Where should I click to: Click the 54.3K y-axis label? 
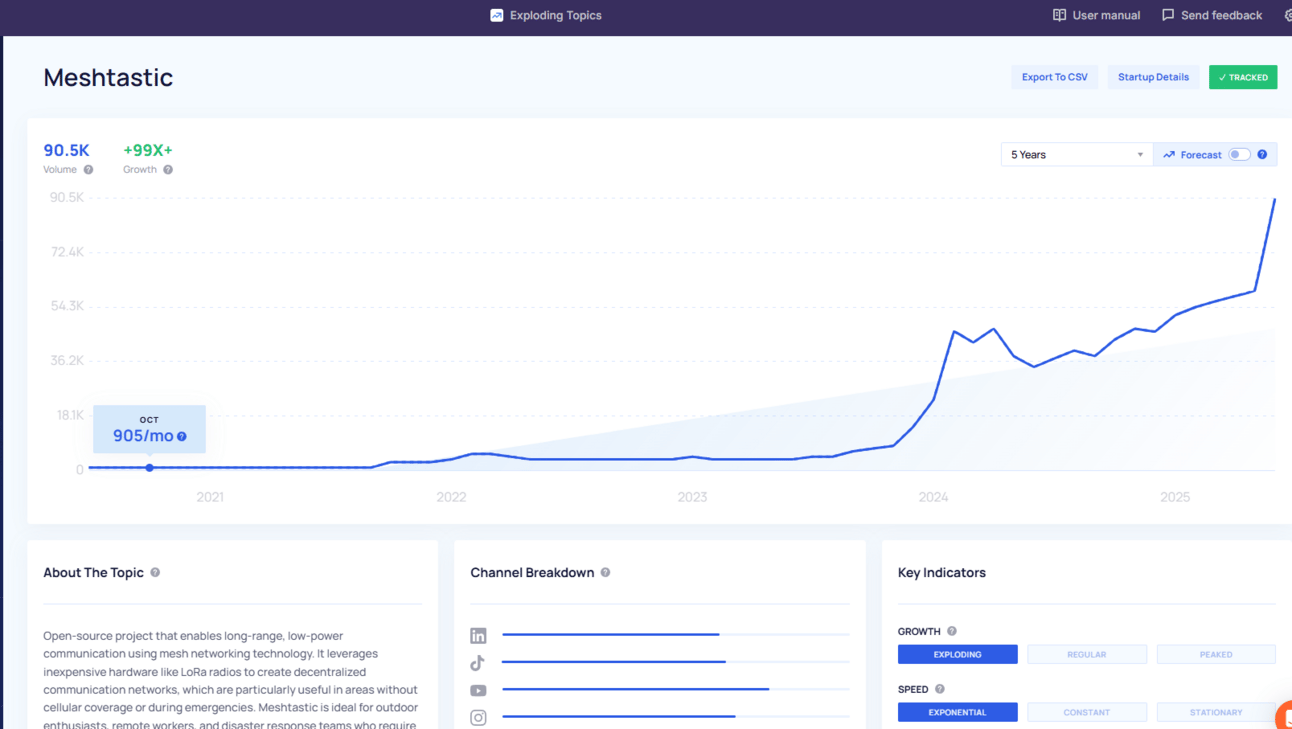click(67, 306)
